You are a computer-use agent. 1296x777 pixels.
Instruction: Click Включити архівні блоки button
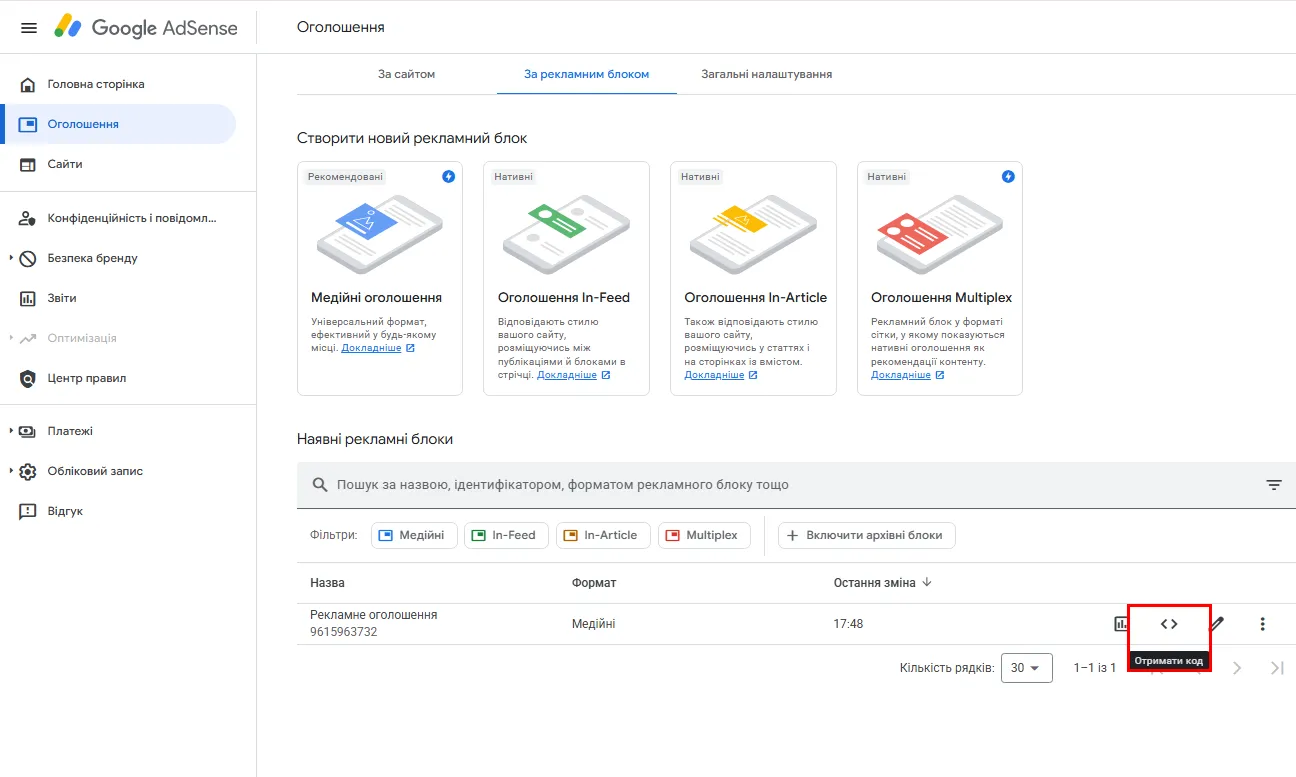[x=866, y=535]
